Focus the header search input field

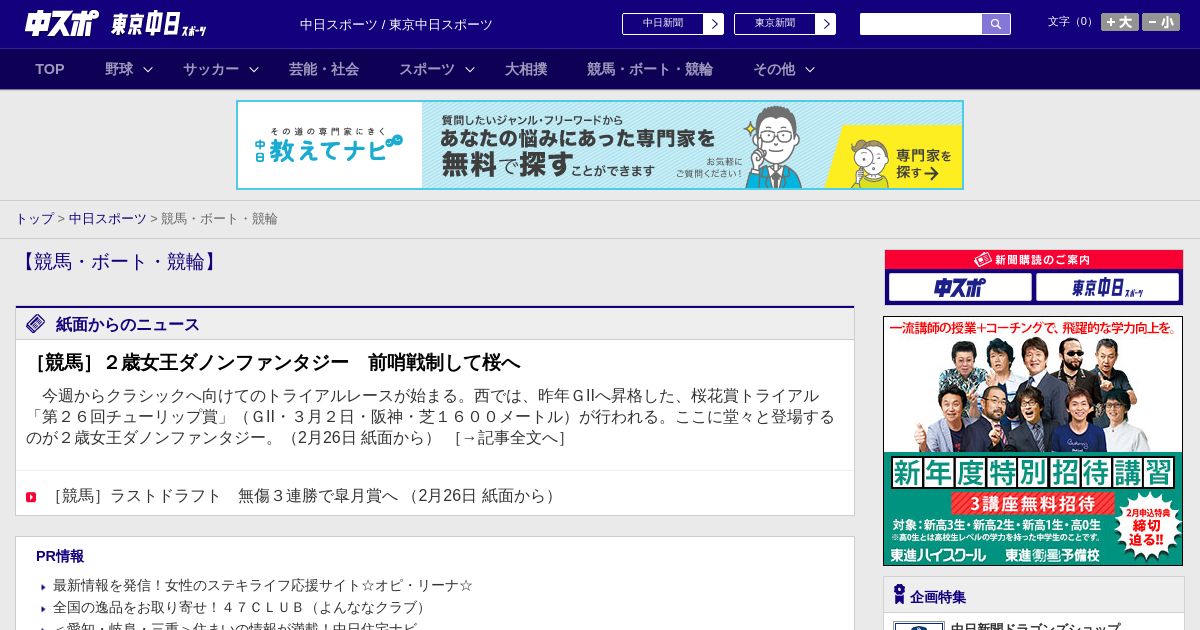click(x=921, y=24)
